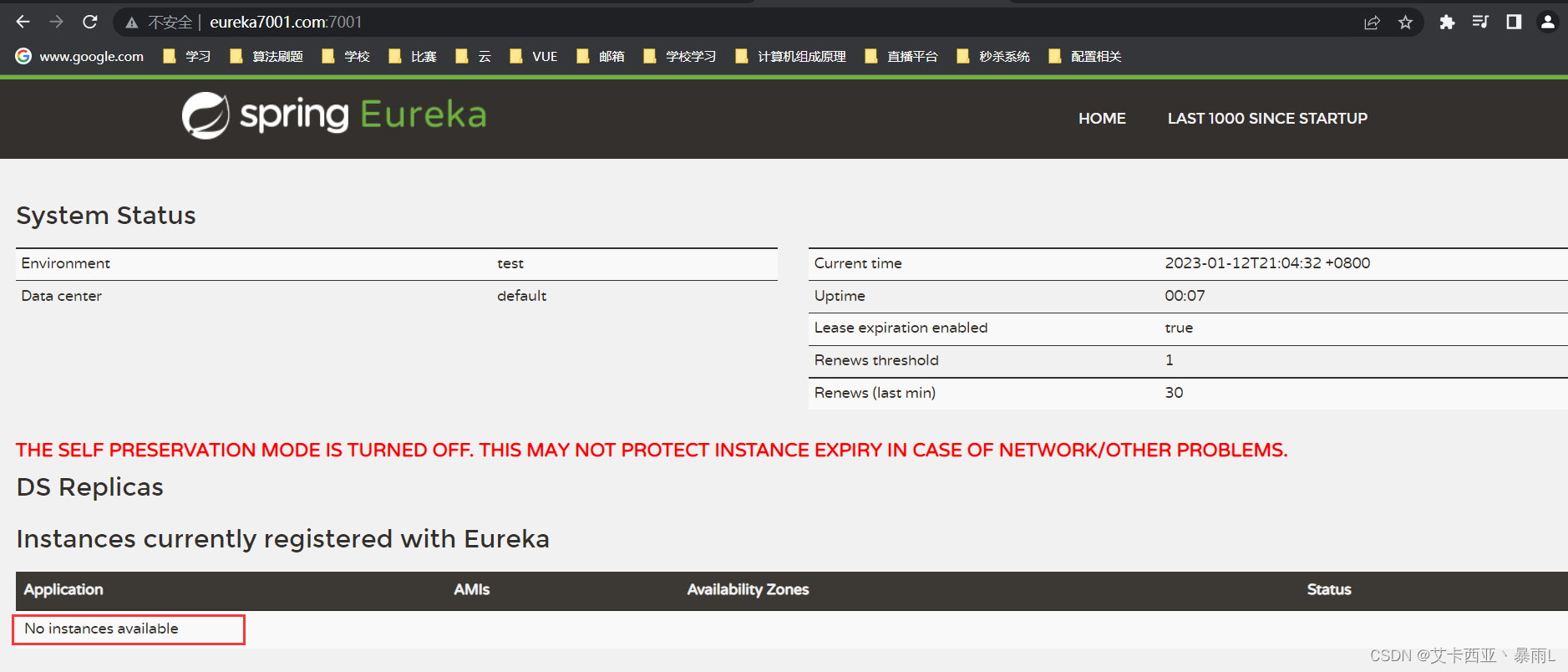
Task: Click the not-secure warning icon
Action: (x=132, y=23)
